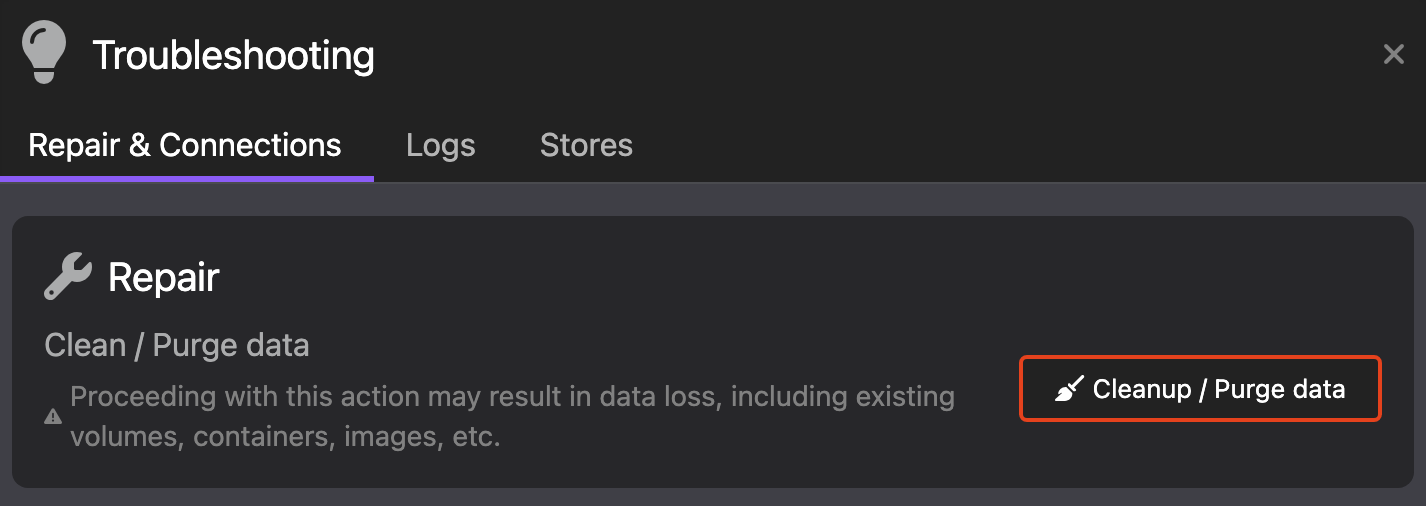The width and height of the screenshot is (1426, 506).
Task: Click the Repair section heading
Action: [163, 277]
